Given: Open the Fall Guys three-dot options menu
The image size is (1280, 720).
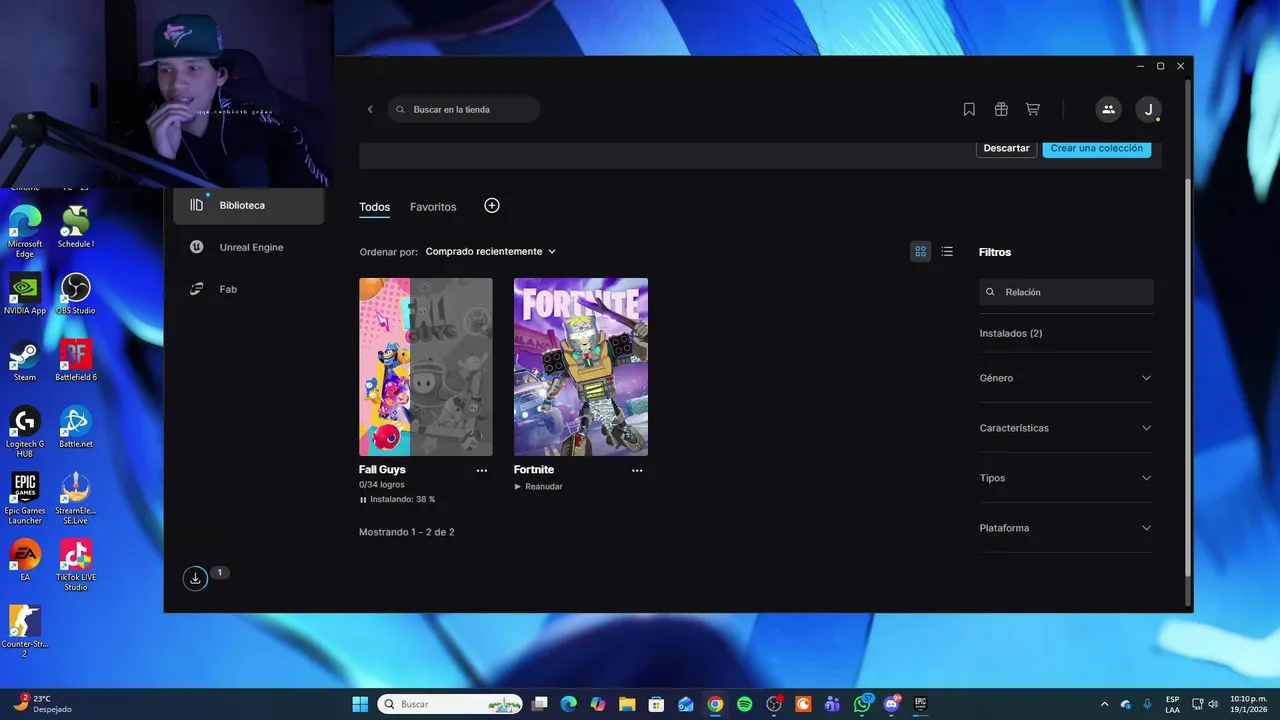Looking at the screenshot, I should point(482,470).
